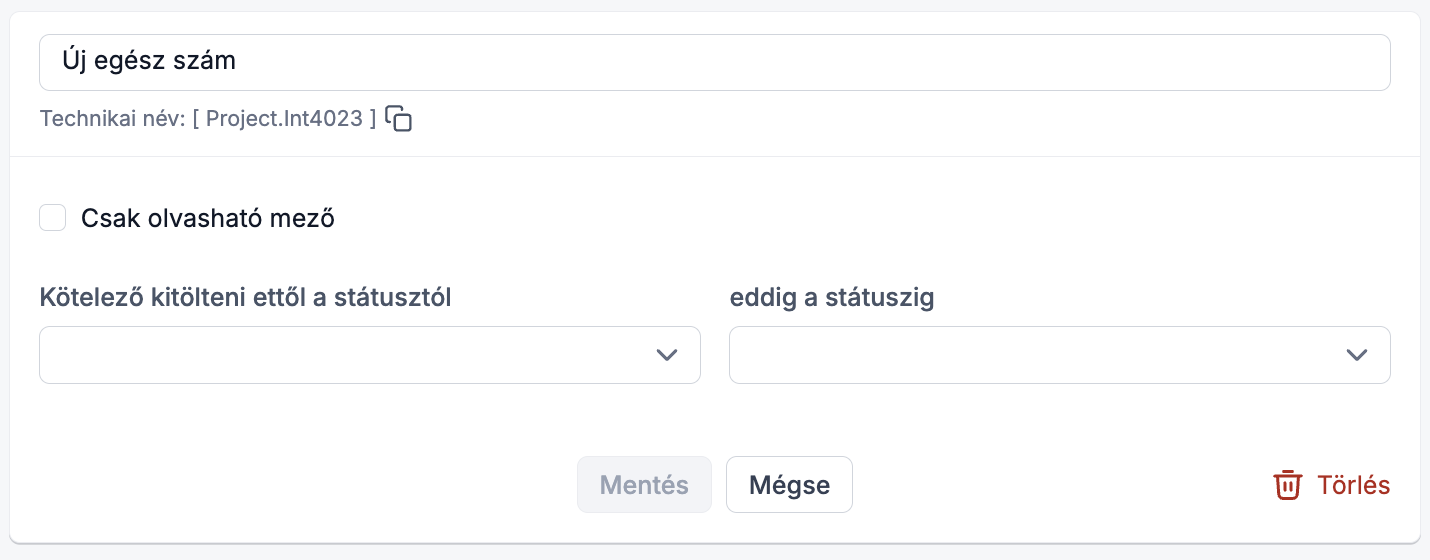Viewport: 1430px width, 560px height.
Task: Click the 'Csak olvasható mező' label text
Action: coord(208,219)
